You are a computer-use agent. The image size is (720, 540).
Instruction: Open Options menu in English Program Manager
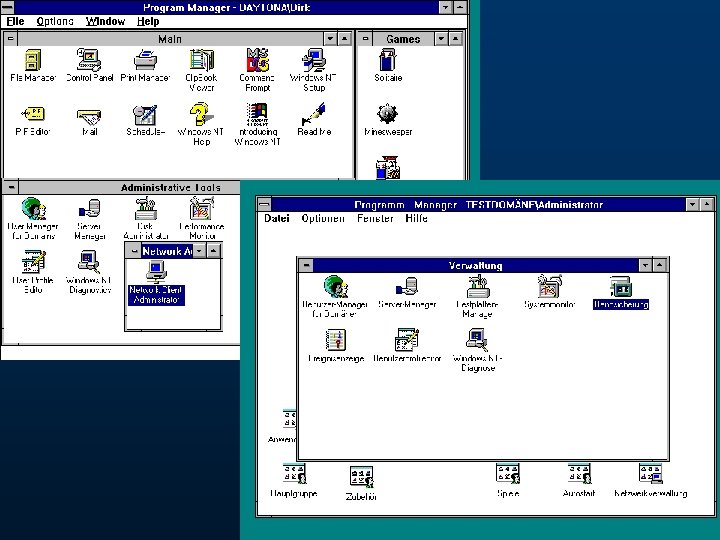[55, 21]
